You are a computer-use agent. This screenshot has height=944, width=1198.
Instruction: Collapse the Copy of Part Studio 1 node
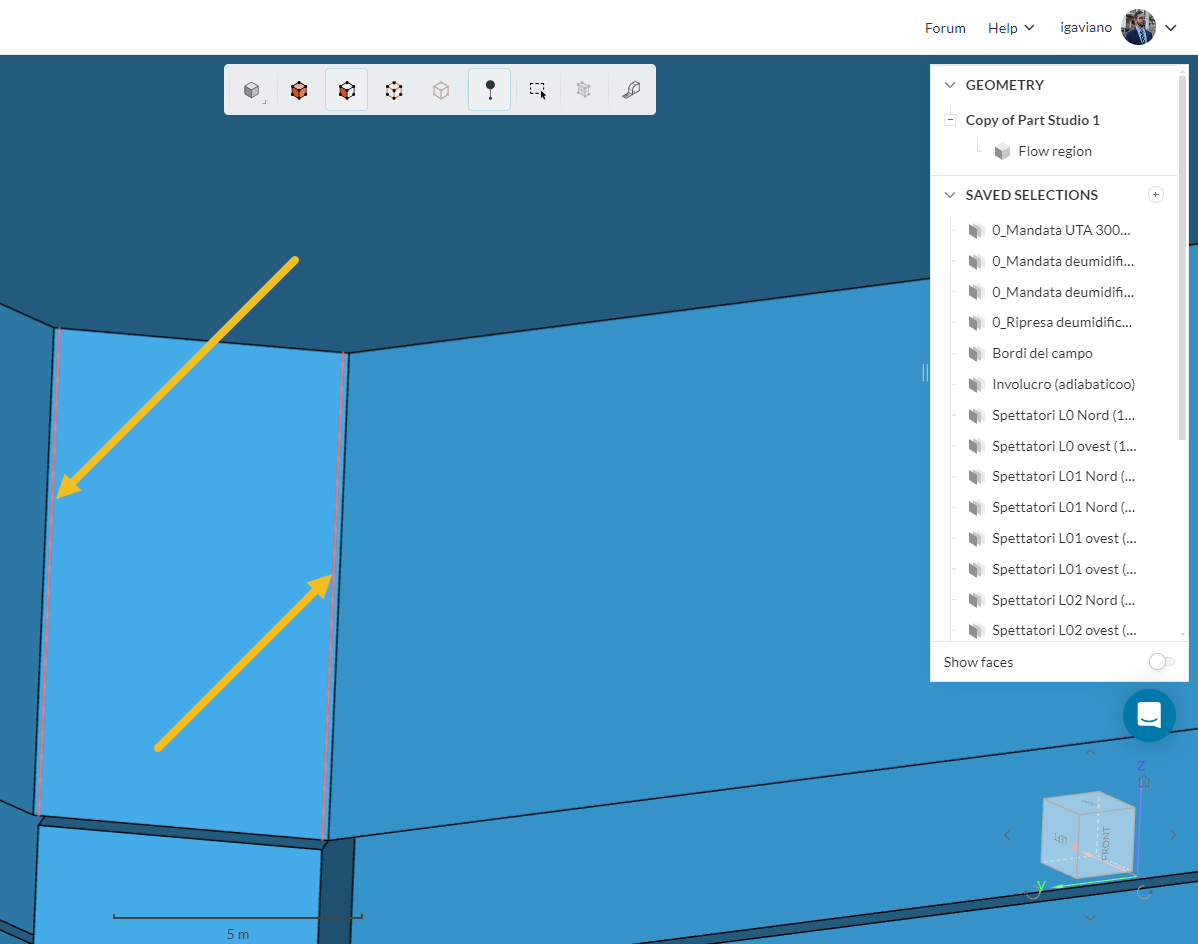pos(950,119)
